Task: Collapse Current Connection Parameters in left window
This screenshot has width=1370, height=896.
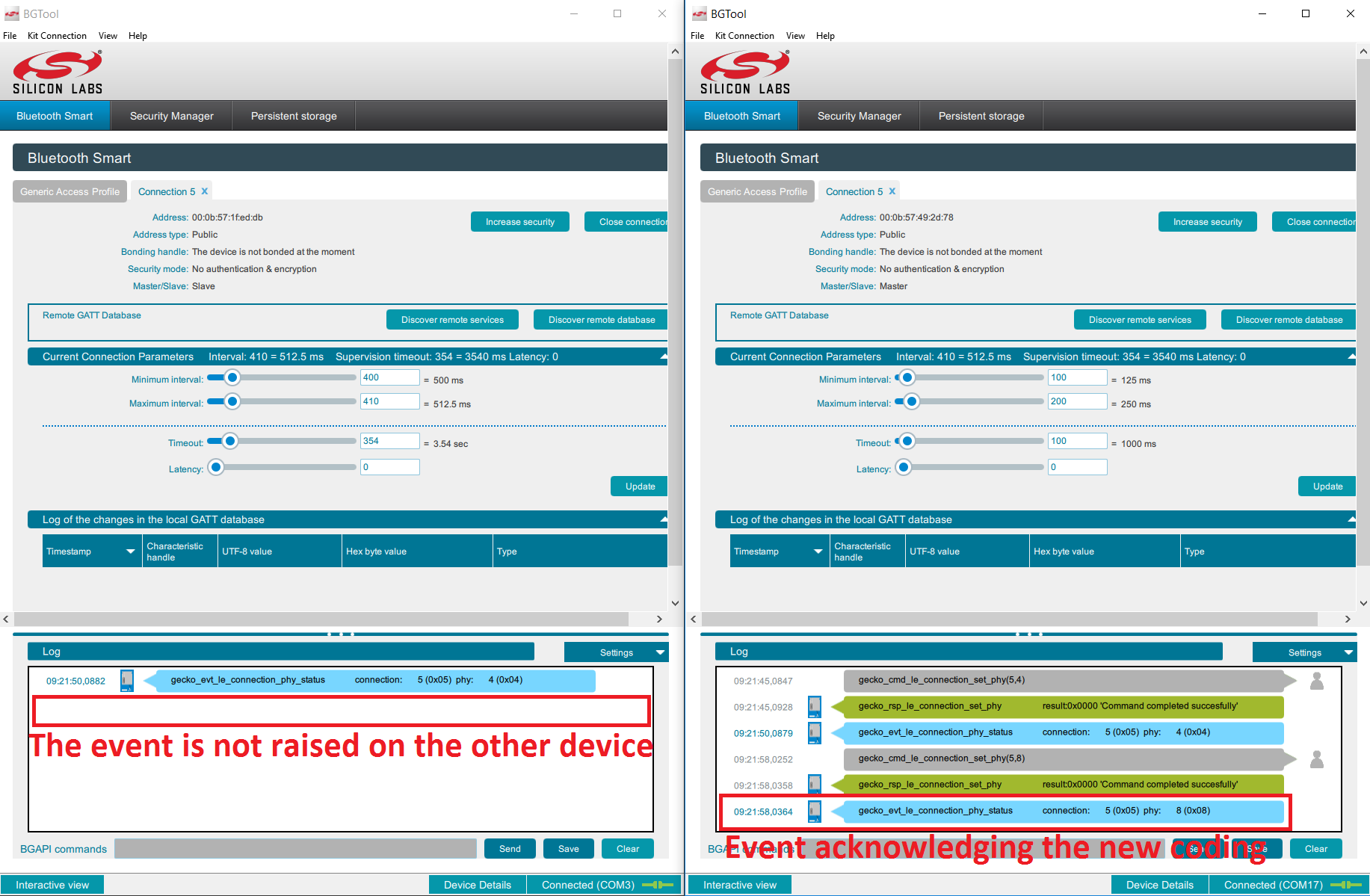Action: pyautogui.click(x=663, y=357)
